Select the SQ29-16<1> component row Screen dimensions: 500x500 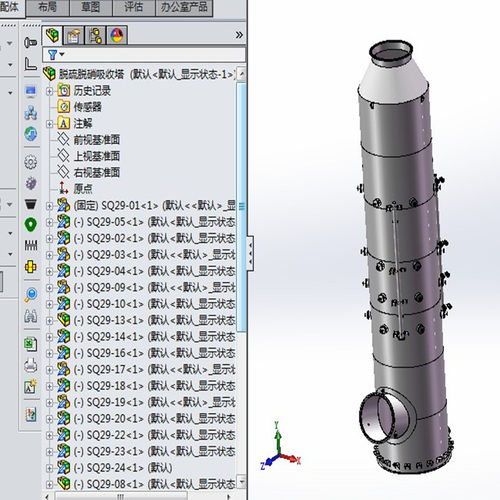tap(146, 353)
